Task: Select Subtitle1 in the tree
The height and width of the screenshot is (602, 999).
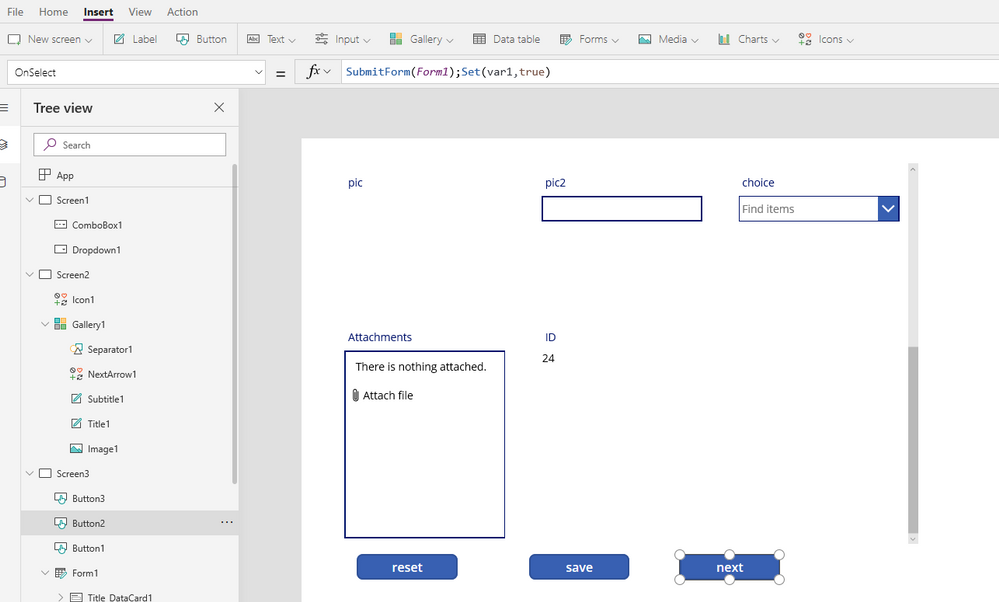Action: pyautogui.click(x=106, y=399)
